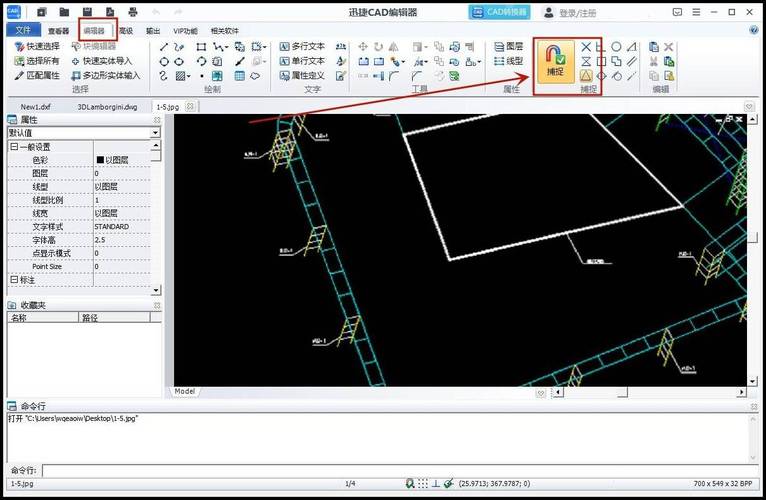Screen dimensions: 766x500
Task: Collapse the 一般设置 section
Action: click(x=14, y=147)
